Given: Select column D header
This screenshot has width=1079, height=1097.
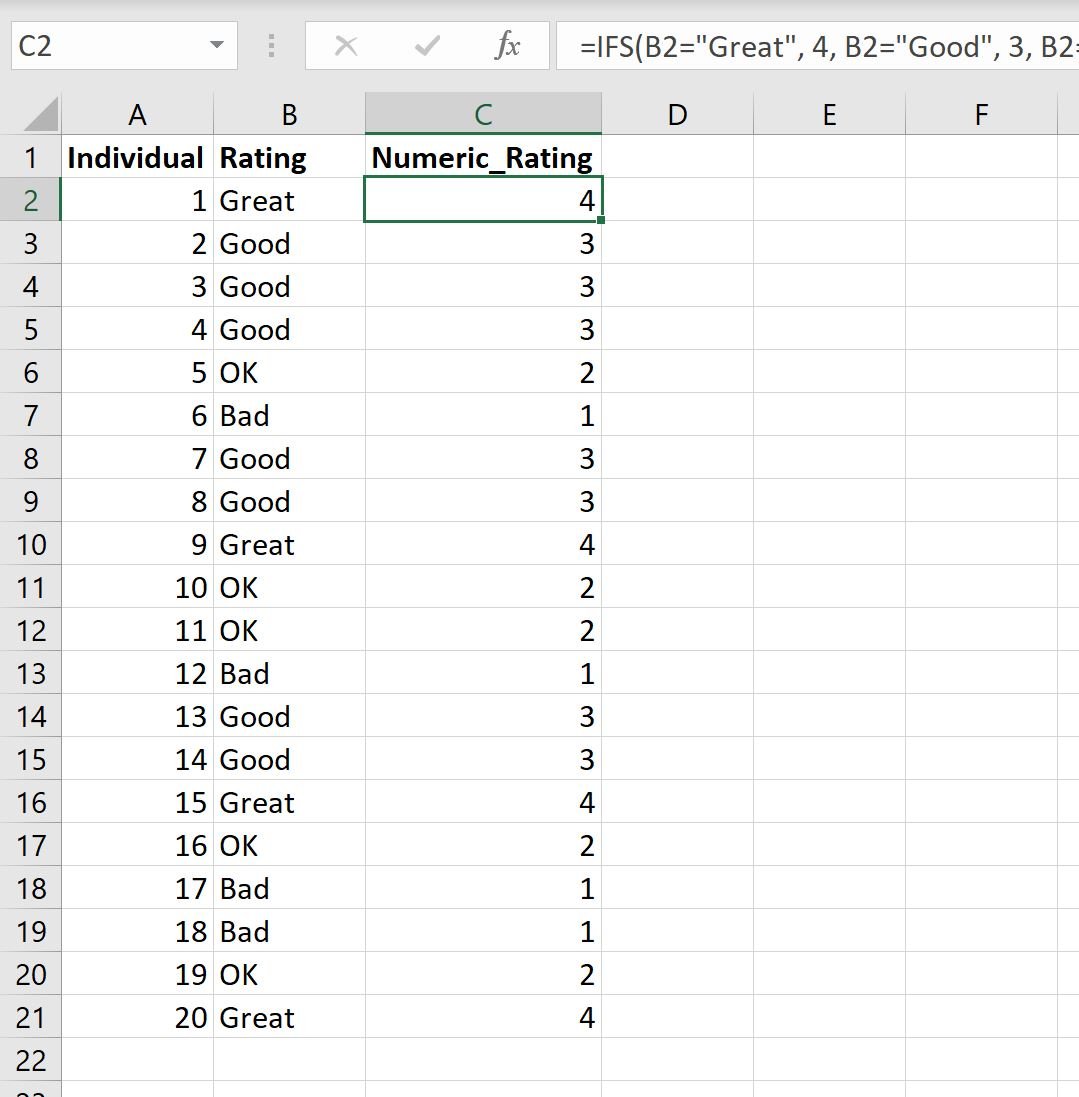Looking at the screenshot, I should tap(677, 114).
